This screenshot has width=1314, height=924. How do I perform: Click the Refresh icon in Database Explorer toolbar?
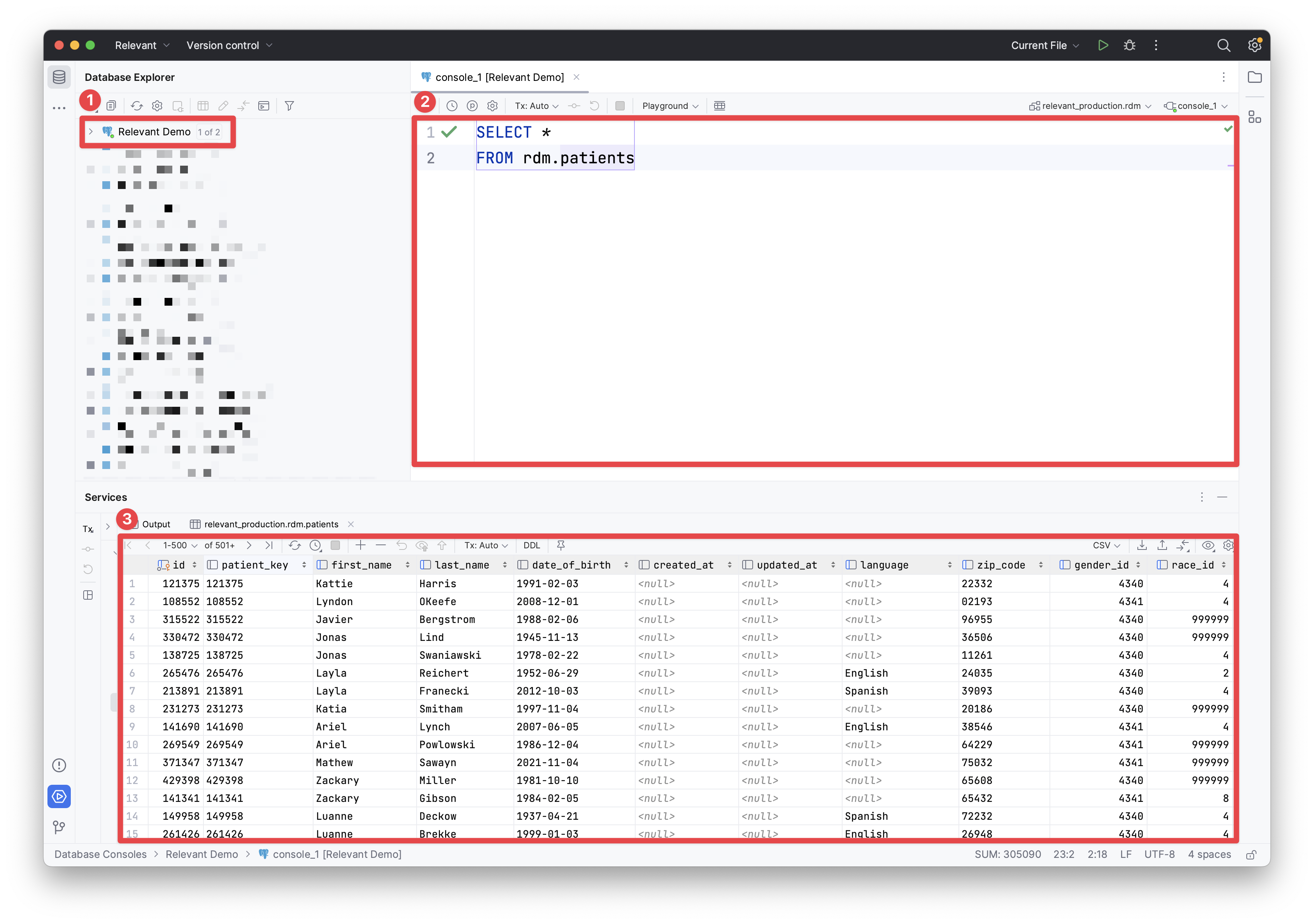pos(137,106)
